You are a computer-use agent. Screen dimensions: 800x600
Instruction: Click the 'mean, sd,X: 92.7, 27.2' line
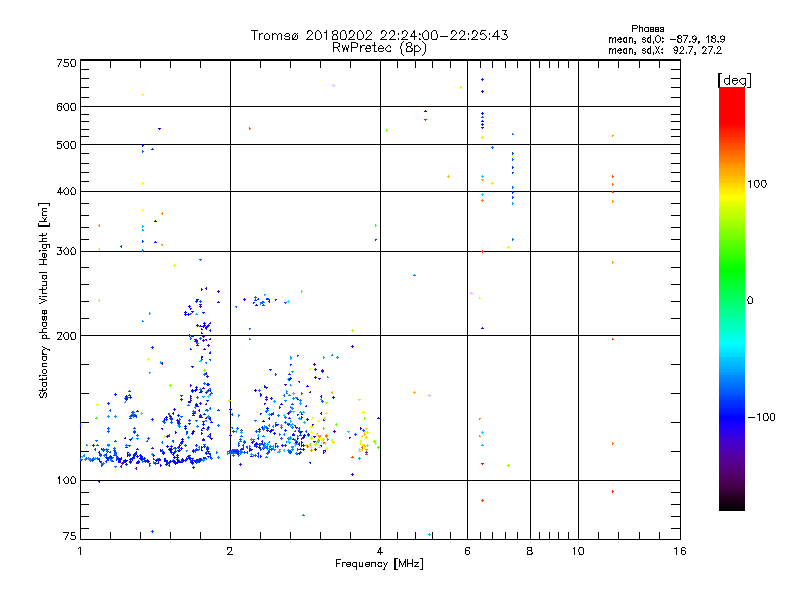coord(665,50)
